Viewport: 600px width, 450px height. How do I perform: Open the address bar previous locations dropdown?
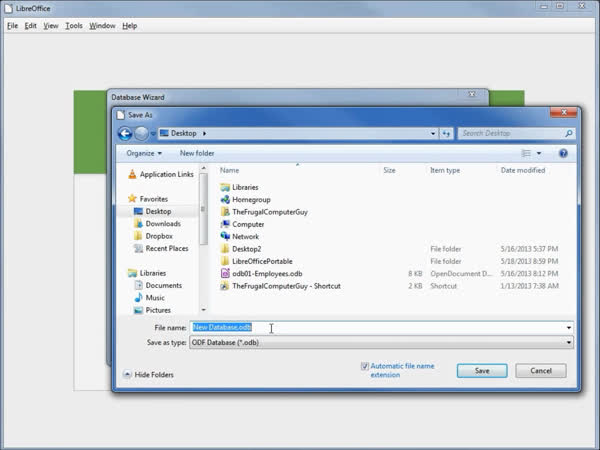(433, 134)
